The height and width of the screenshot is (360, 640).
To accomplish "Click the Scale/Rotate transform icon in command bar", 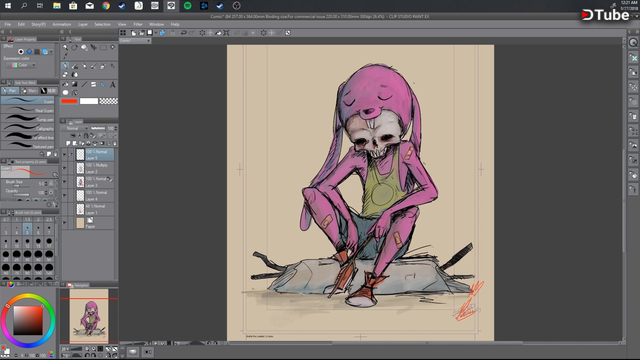I will (x=226, y=33).
